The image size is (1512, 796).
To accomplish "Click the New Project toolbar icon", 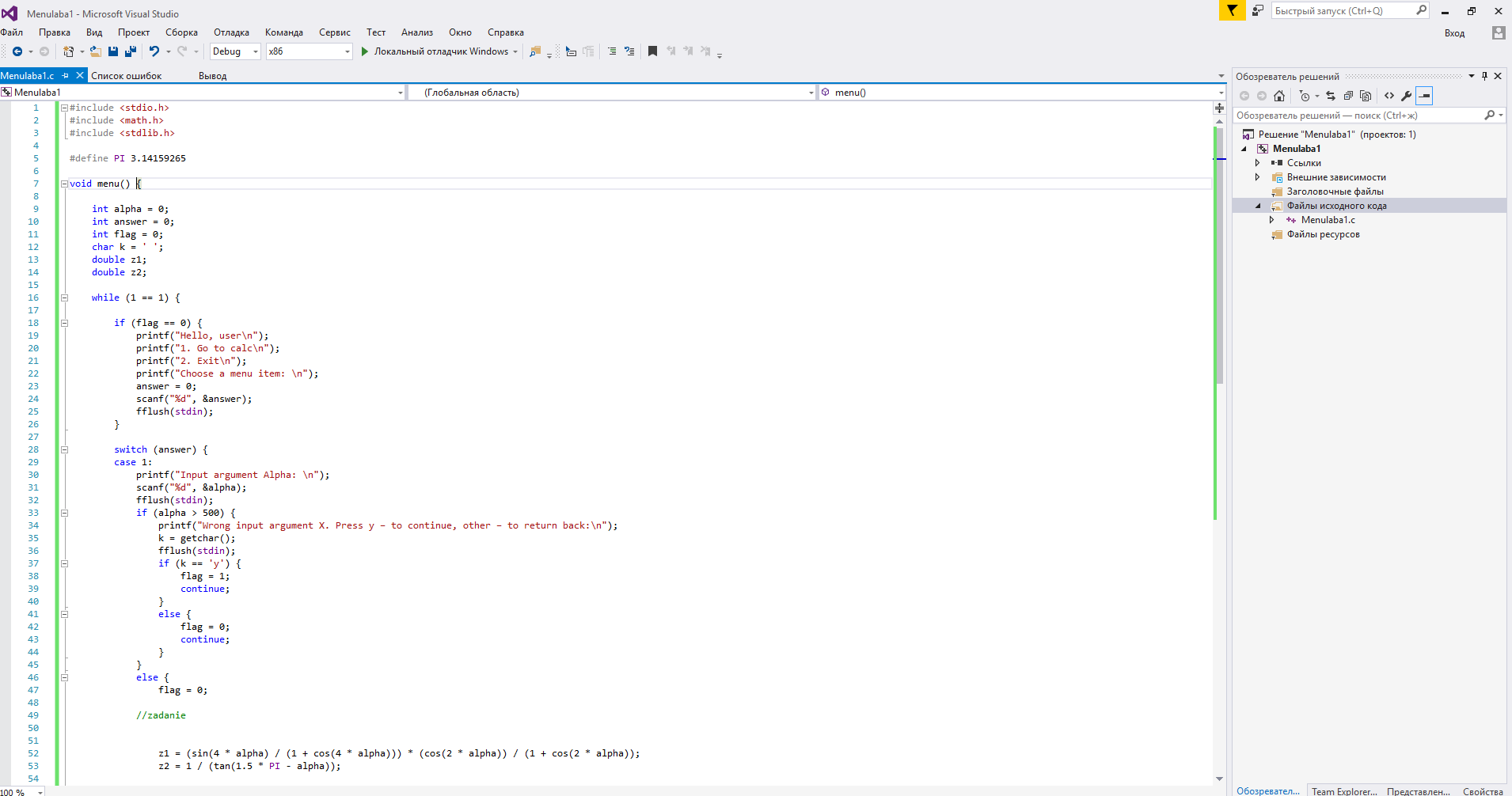I will tap(69, 51).
